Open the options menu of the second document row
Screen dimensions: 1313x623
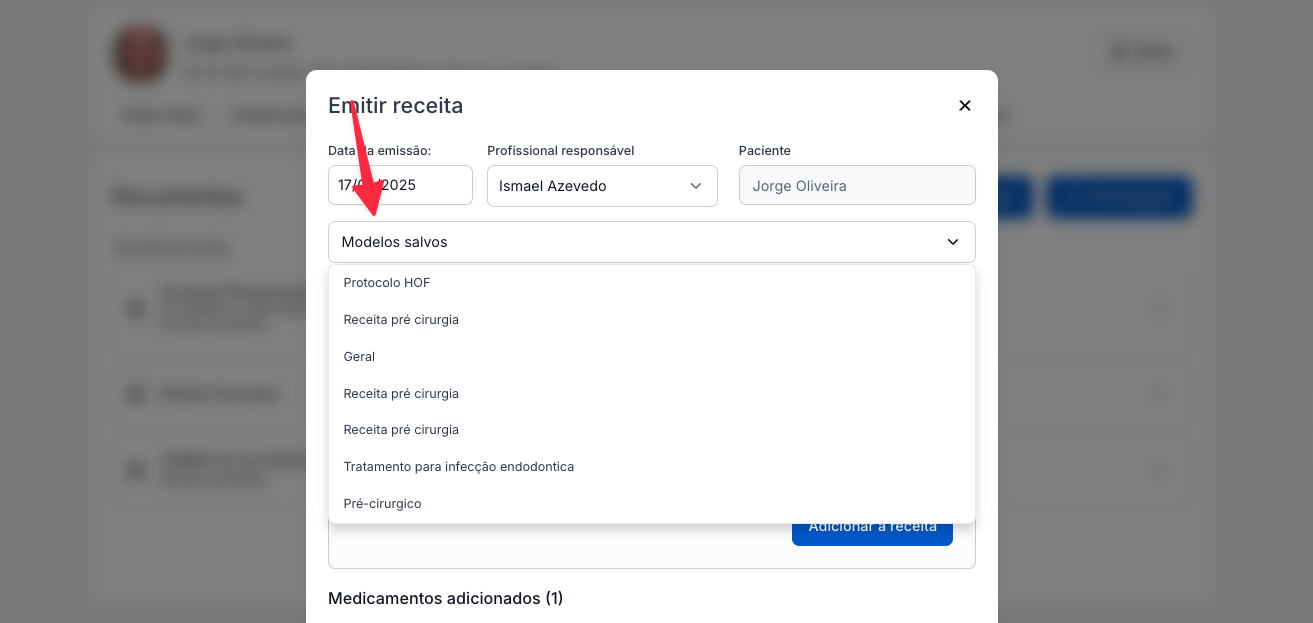pos(1160,395)
